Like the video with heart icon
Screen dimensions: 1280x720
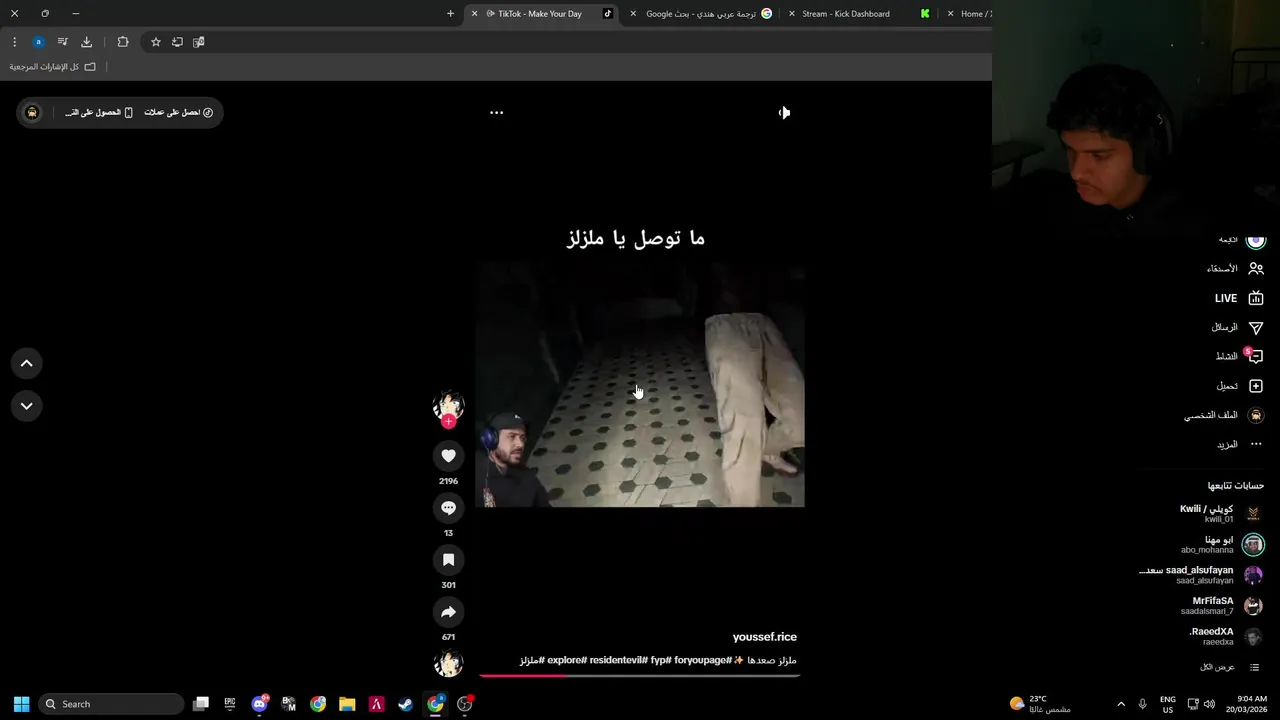448,456
